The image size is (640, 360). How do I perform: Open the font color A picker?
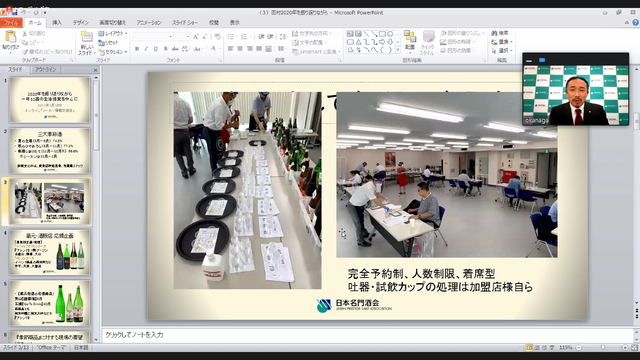pos(214,49)
